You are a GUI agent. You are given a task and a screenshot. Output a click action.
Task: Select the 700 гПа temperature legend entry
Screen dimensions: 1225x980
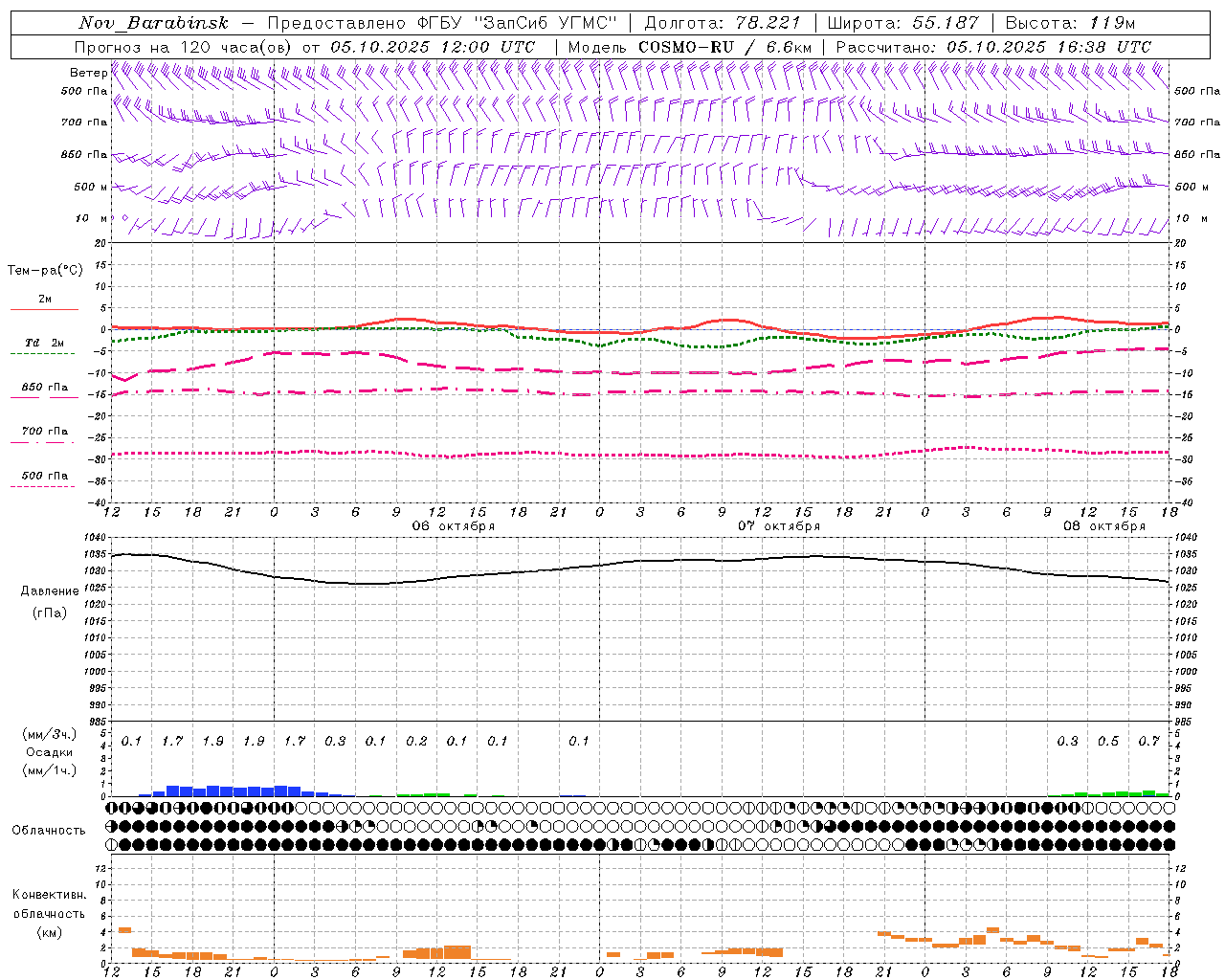tap(45, 432)
